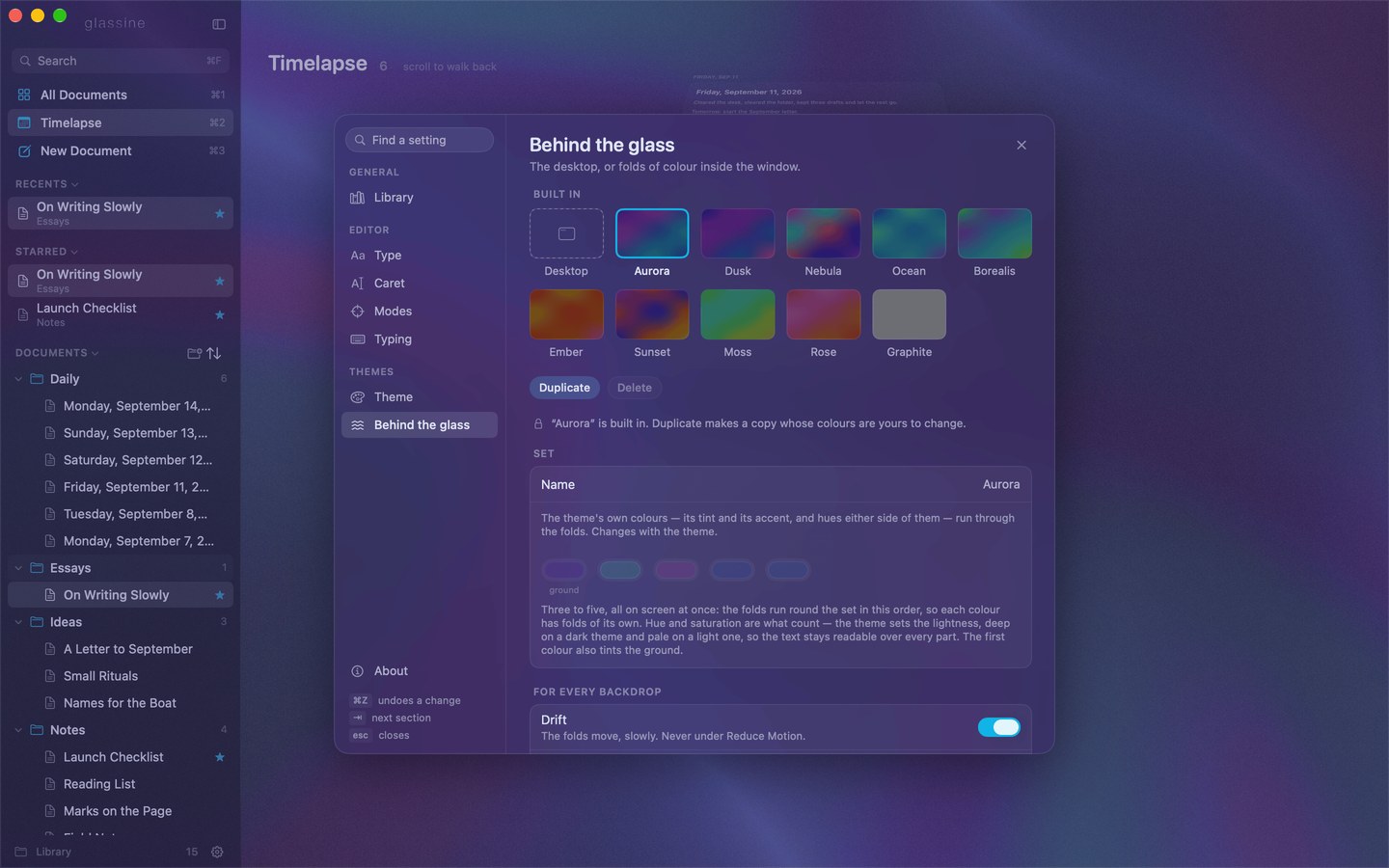The height and width of the screenshot is (868, 1389).
Task: Click the second teal colour swatch
Action: tap(620, 570)
